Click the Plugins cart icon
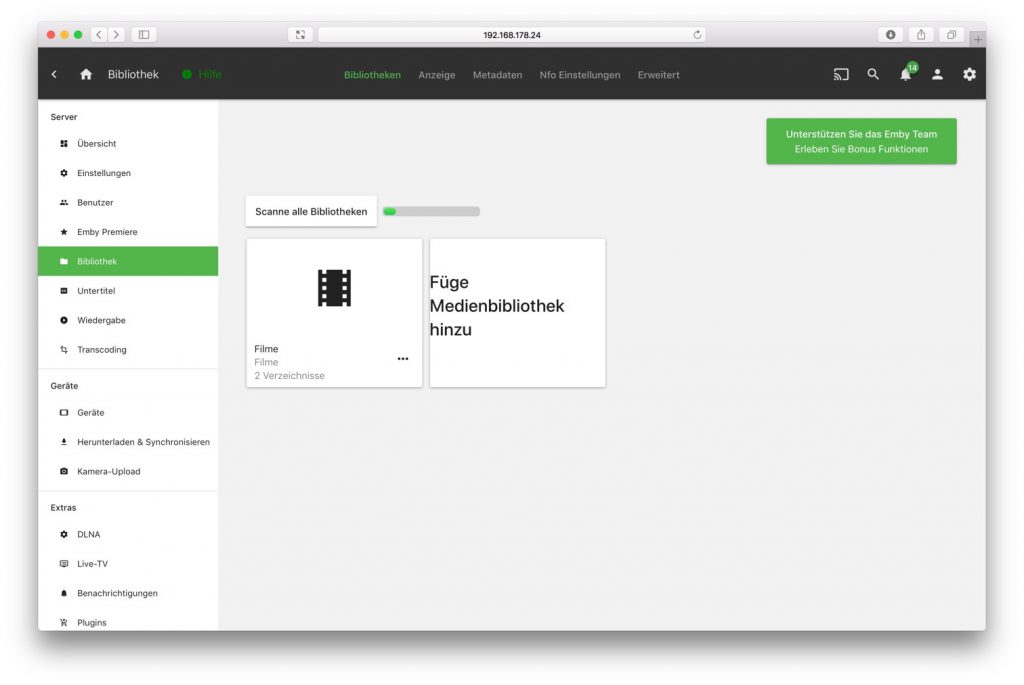1024x685 pixels. pyautogui.click(x=64, y=622)
